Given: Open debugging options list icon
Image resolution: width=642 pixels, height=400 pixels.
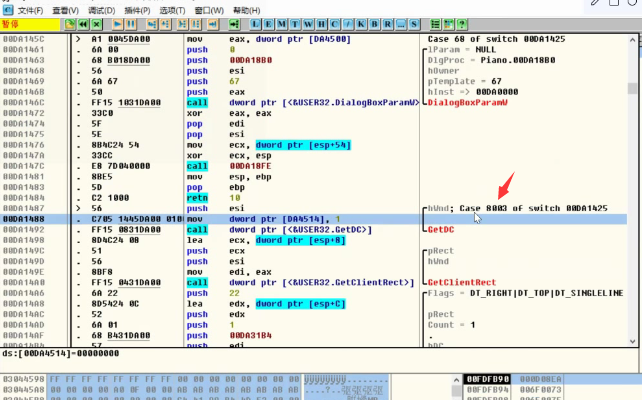Looking at the screenshot, I should tap(435, 25).
